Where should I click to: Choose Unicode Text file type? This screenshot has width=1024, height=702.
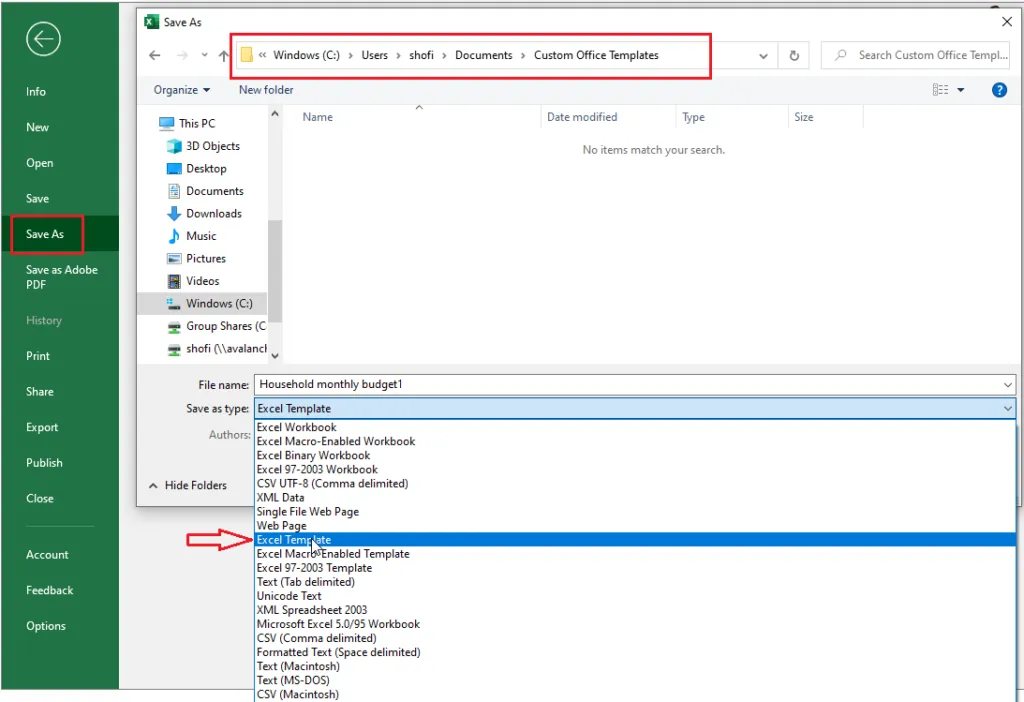pyautogui.click(x=635, y=596)
